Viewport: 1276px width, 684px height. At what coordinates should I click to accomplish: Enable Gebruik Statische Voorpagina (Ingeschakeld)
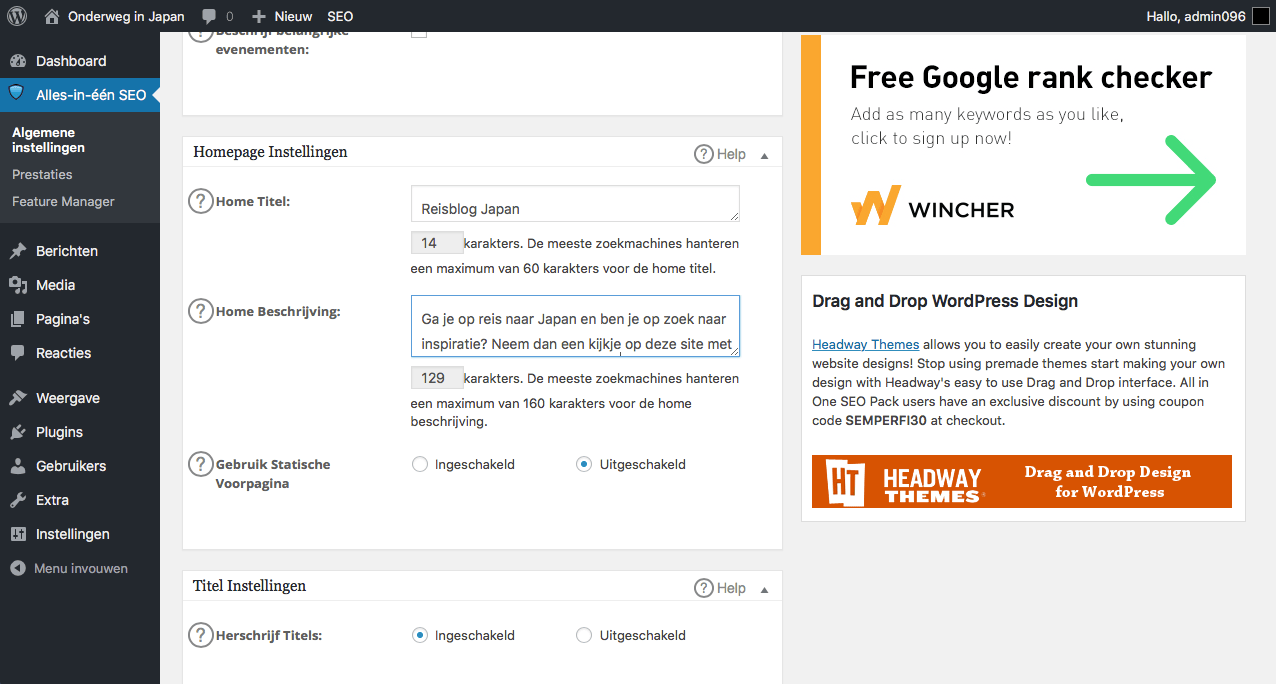pos(420,464)
